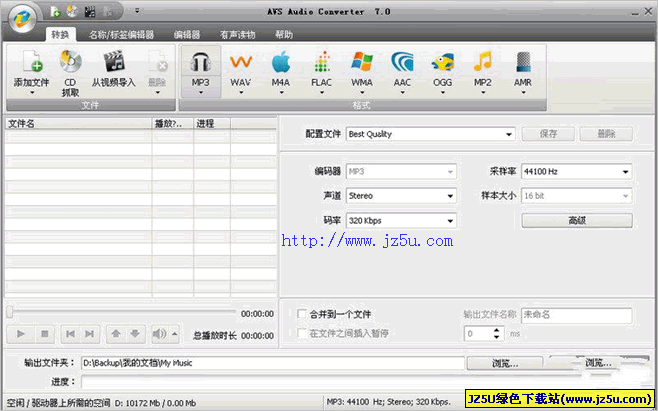Click the 高级 advanced button
The image size is (658, 411).
point(577,220)
